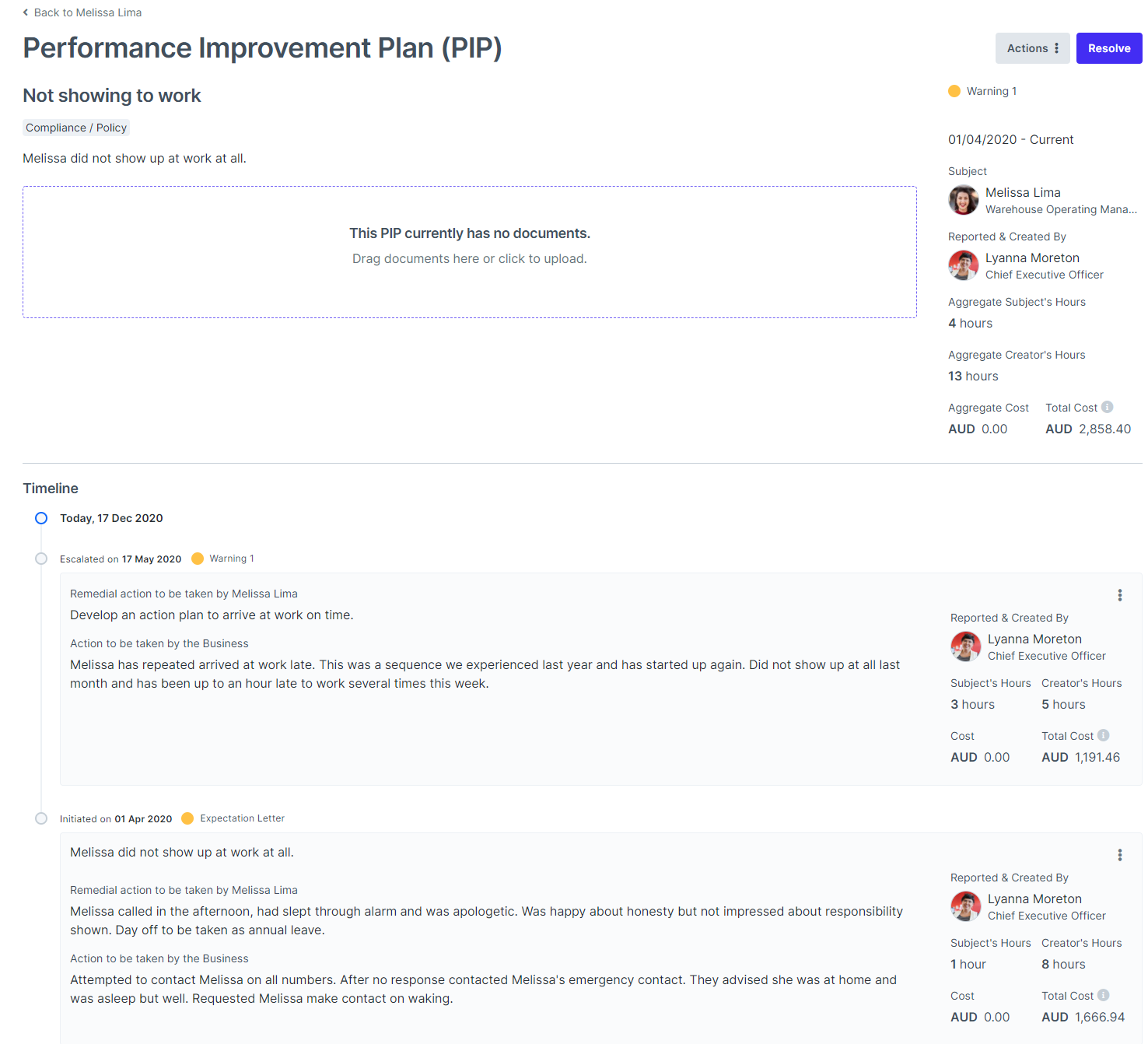Click Melissa Lima's avatar photo
Screen dimensions: 1148x1044
pos(963,200)
